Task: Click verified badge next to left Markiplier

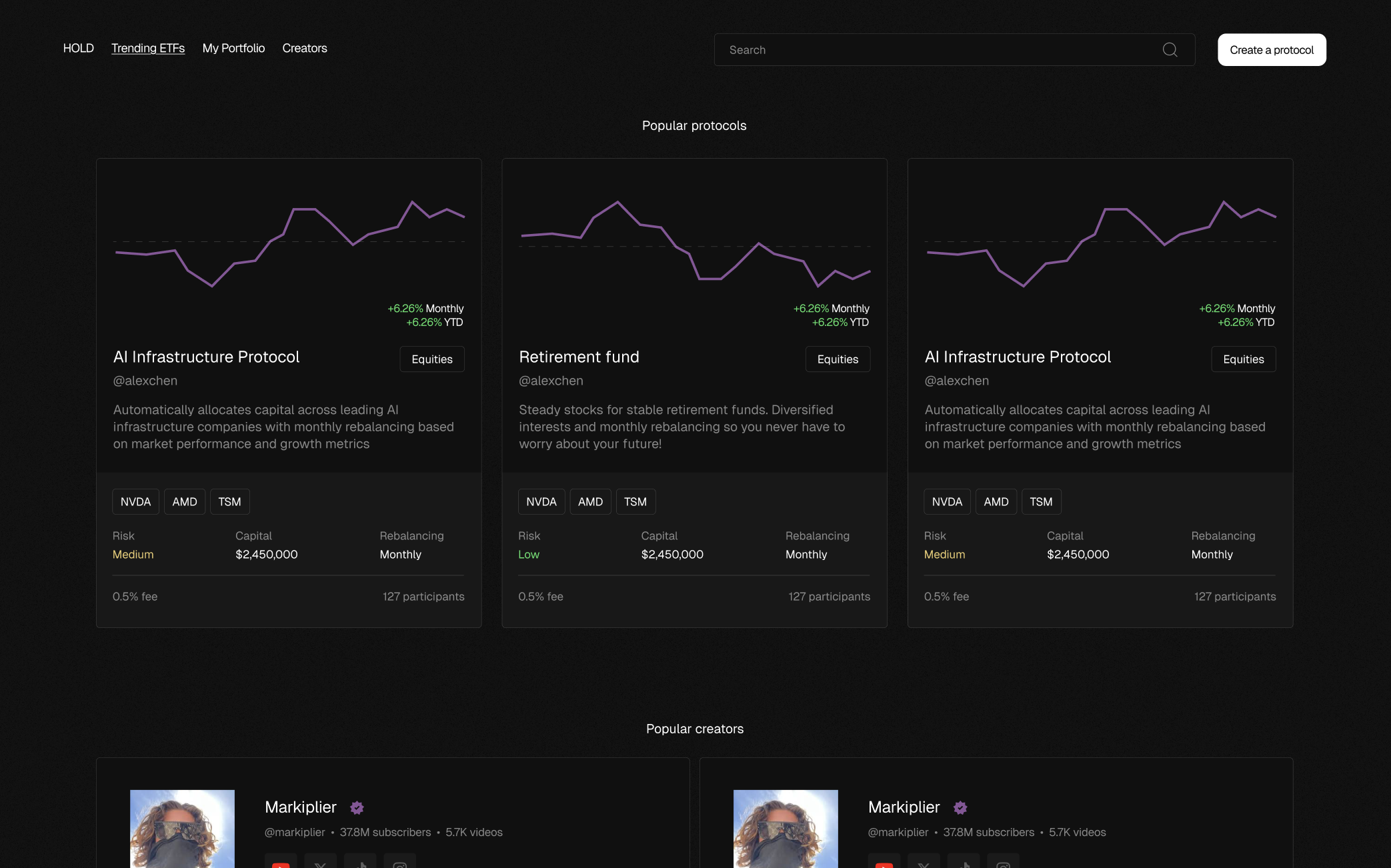Action: coord(357,808)
